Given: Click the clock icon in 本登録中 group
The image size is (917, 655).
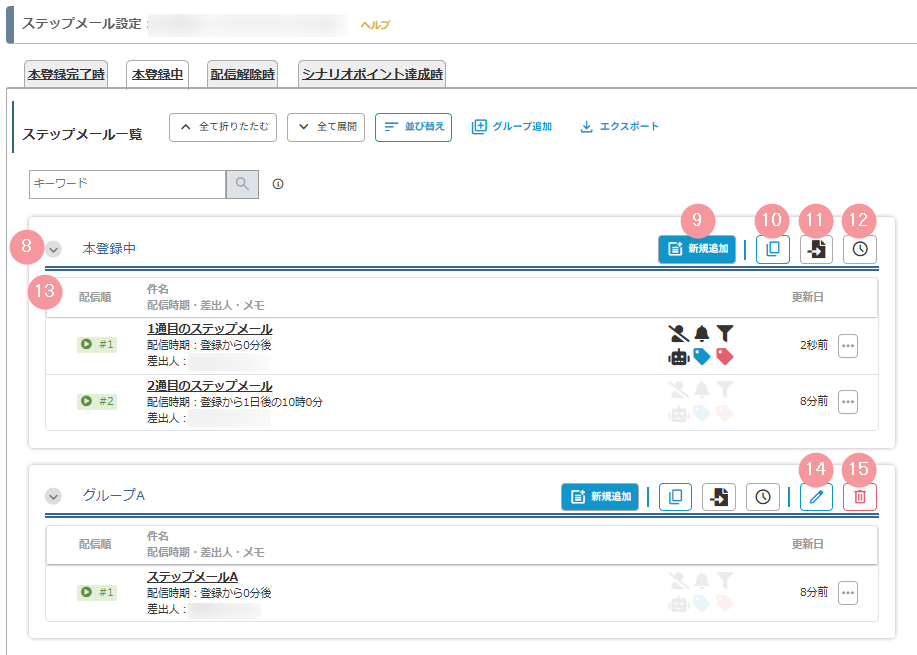Looking at the screenshot, I should coord(860,249).
